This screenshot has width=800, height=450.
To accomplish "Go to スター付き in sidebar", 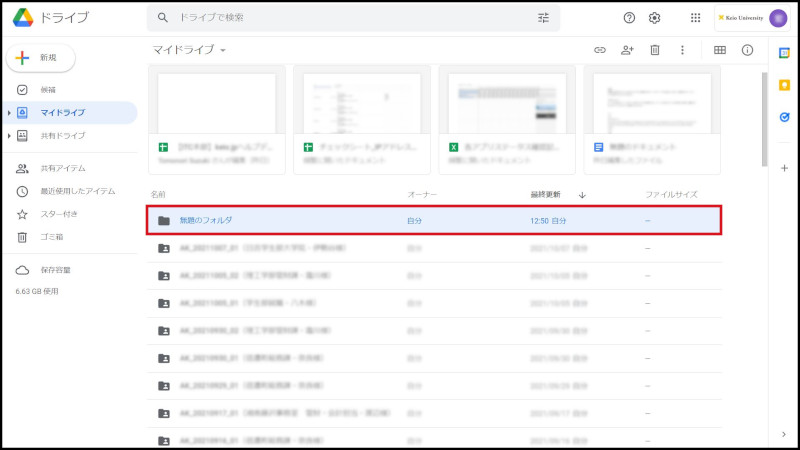I will [58, 214].
